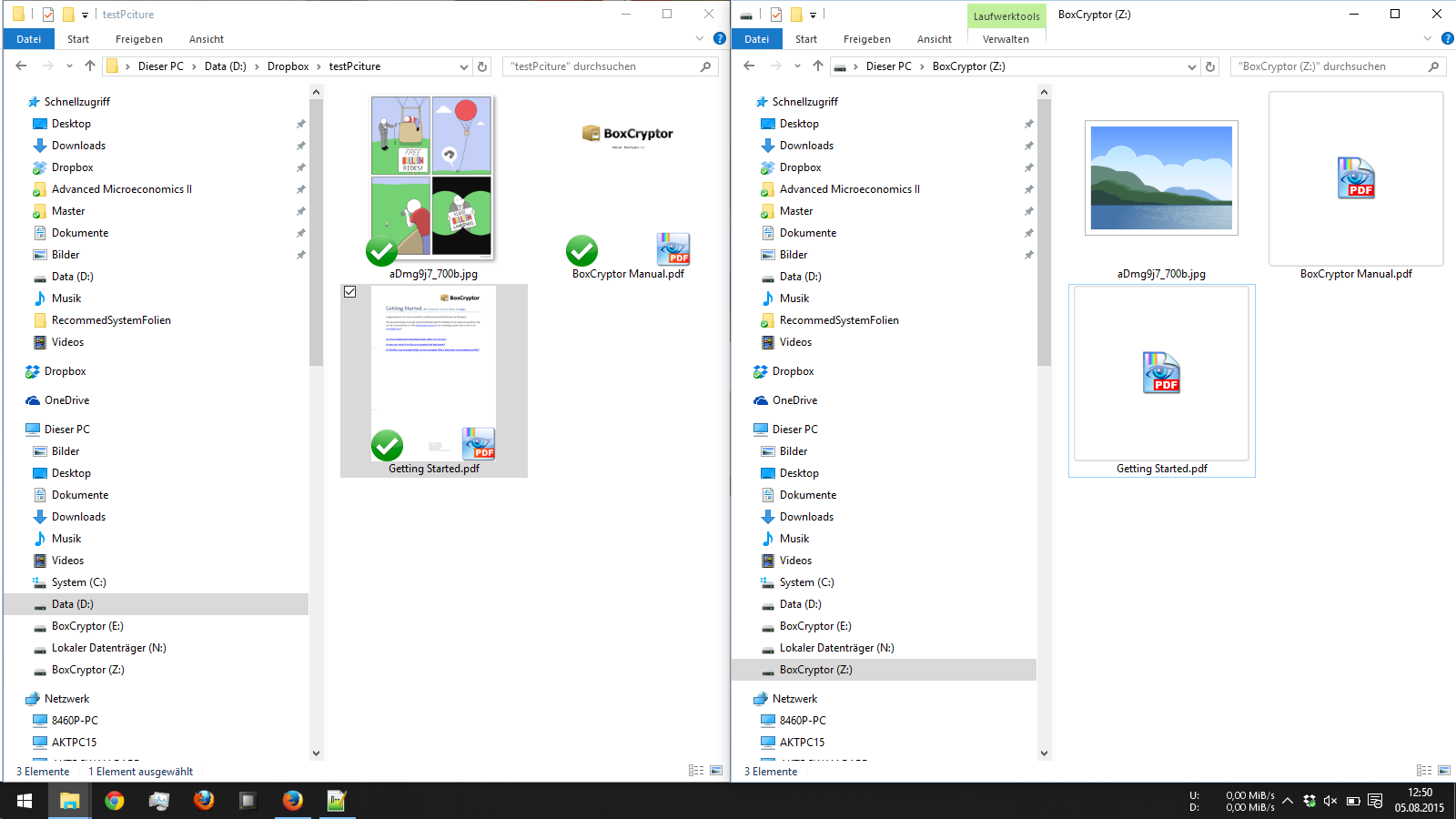Open address bar history dropdown in BoxCryptor (Z:) window
The height and width of the screenshot is (819, 1456).
coord(1191,66)
